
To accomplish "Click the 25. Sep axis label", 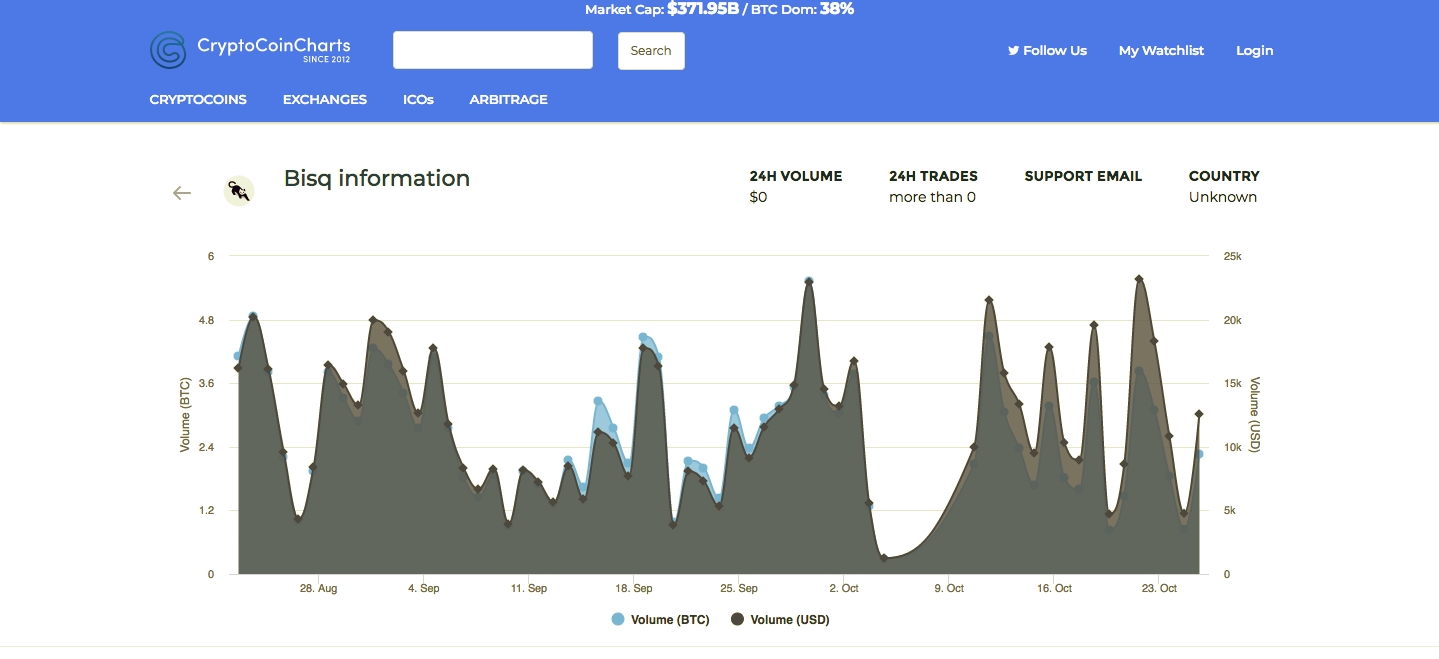I will coord(739,589).
